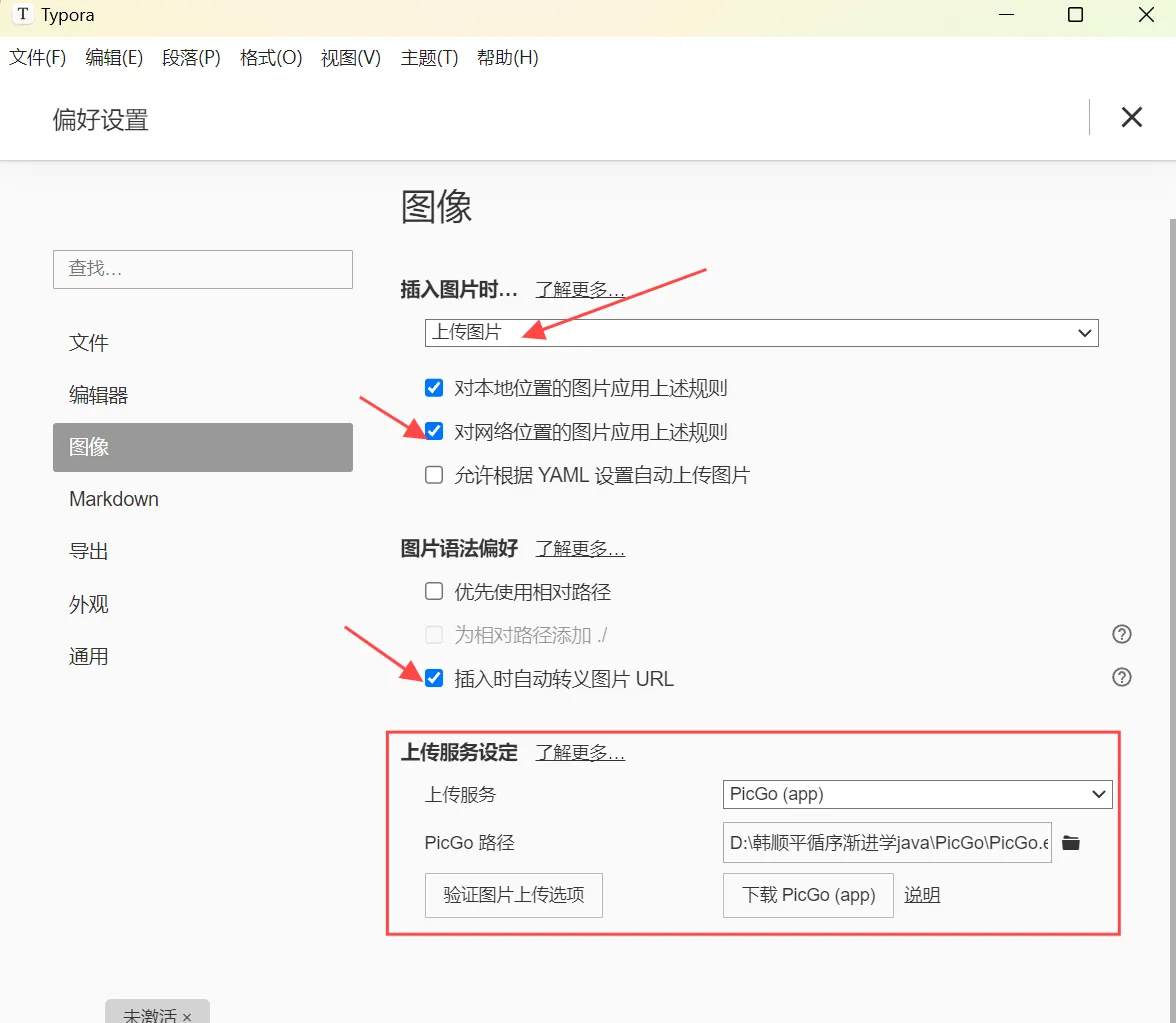Click 验证图片上传选项 button
1176x1023 pixels.
(513, 895)
